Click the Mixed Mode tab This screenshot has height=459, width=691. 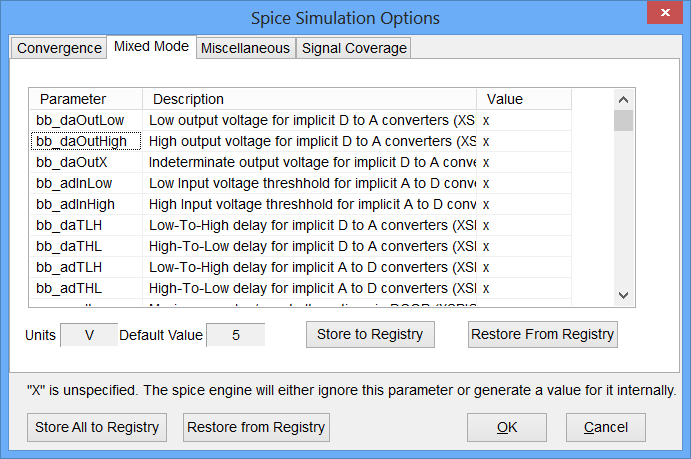(151, 47)
